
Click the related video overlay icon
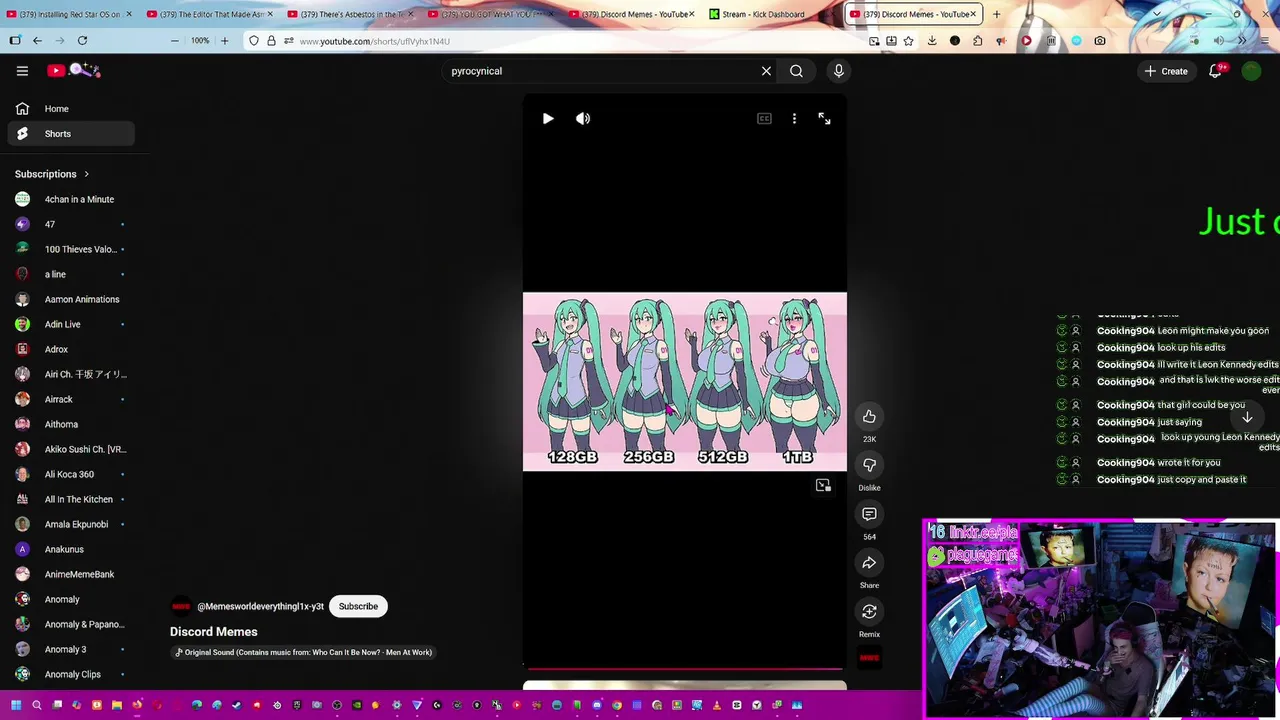pos(823,485)
